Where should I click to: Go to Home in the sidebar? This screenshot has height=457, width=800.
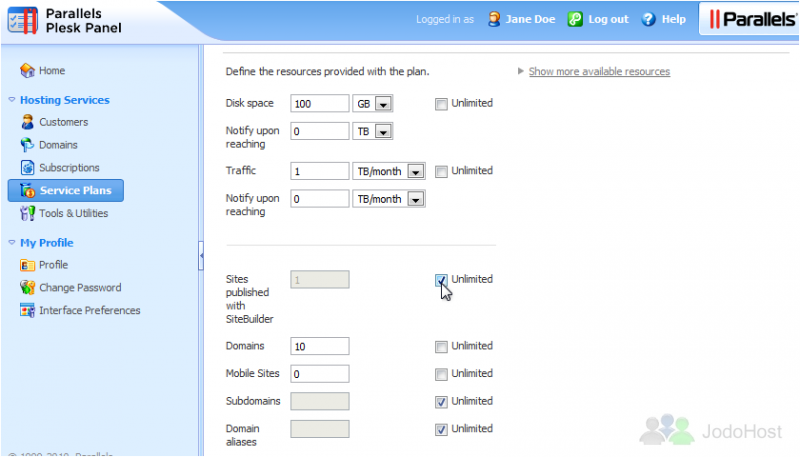click(52, 70)
